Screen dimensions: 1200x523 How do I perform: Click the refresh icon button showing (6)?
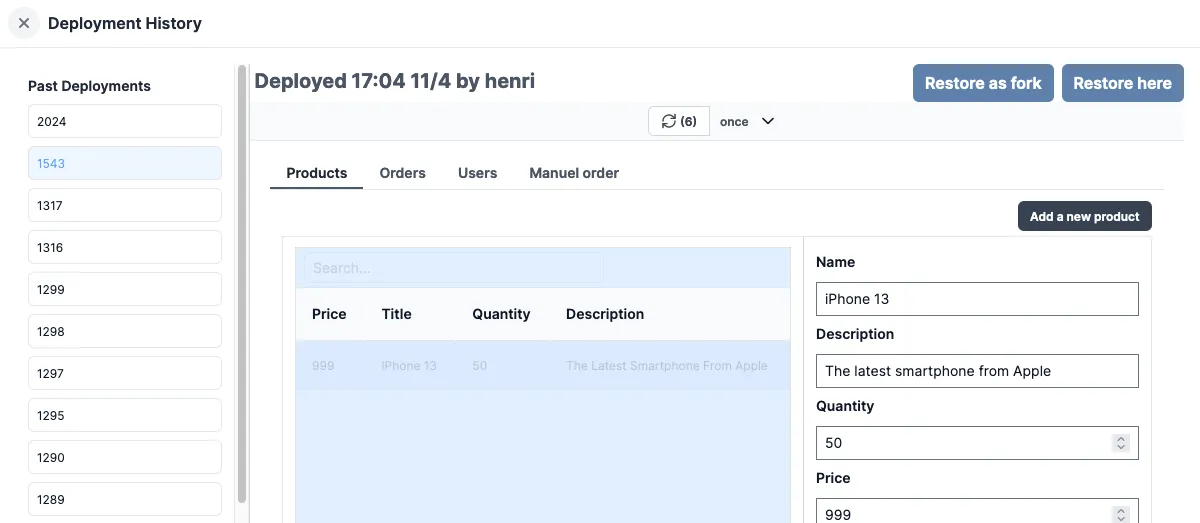[679, 121]
